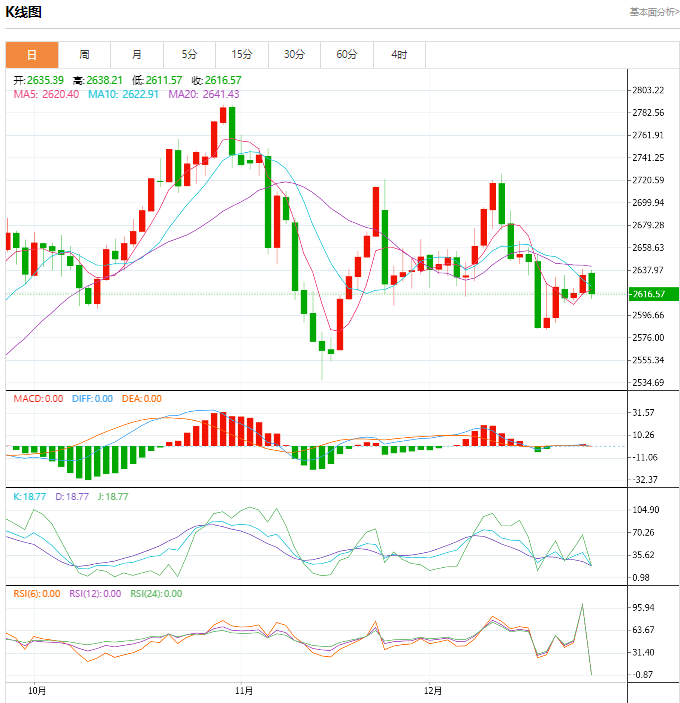Click the MA20 legend label
Image resolution: width=680 pixels, height=703 pixels.
[x=203, y=94]
